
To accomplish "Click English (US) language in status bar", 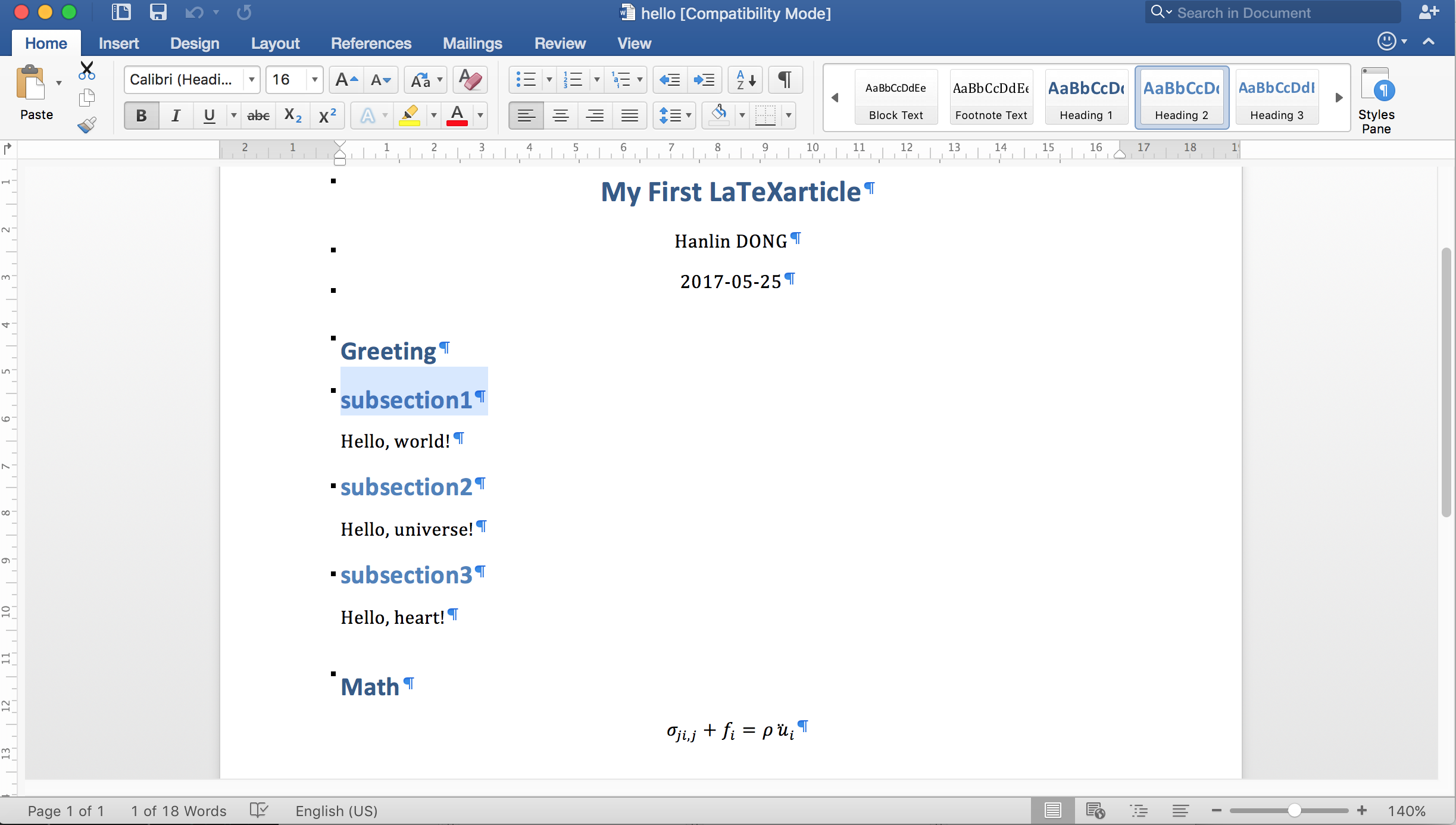I will coord(336,811).
